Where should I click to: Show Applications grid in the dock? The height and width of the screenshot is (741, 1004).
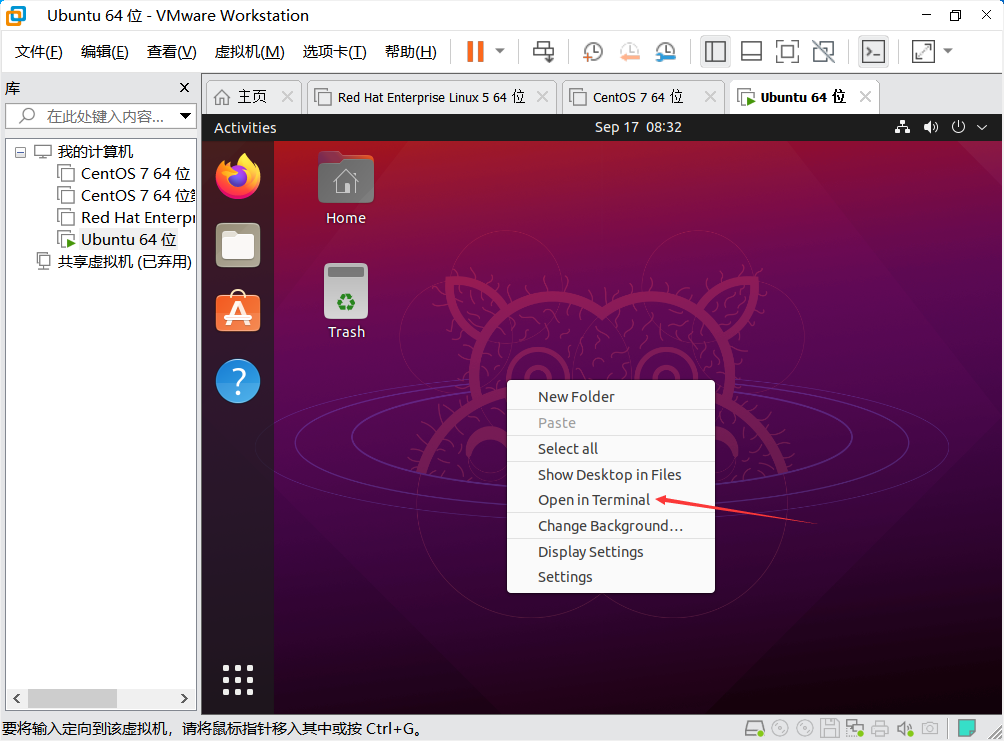click(x=238, y=680)
